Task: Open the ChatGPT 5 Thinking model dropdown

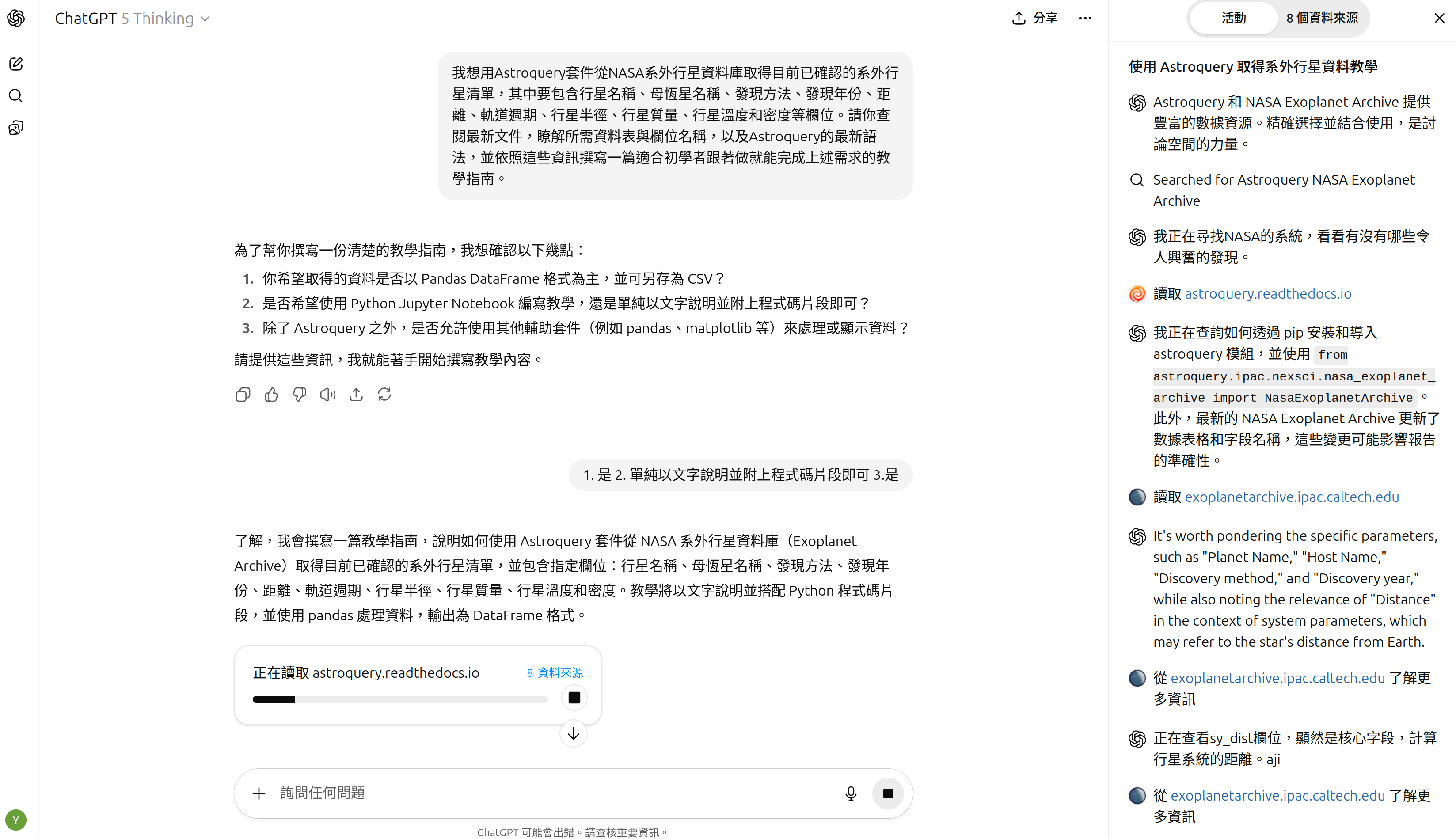Action: [x=133, y=19]
